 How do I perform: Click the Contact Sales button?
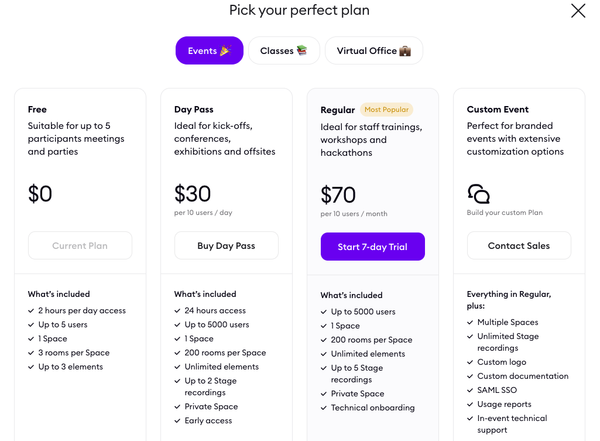(x=519, y=246)
